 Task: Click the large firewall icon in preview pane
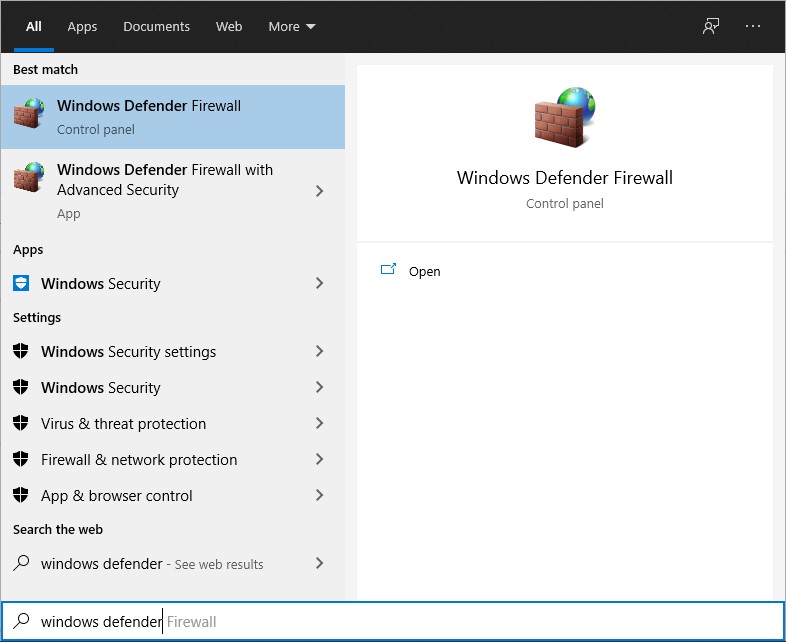click(565, 117)
